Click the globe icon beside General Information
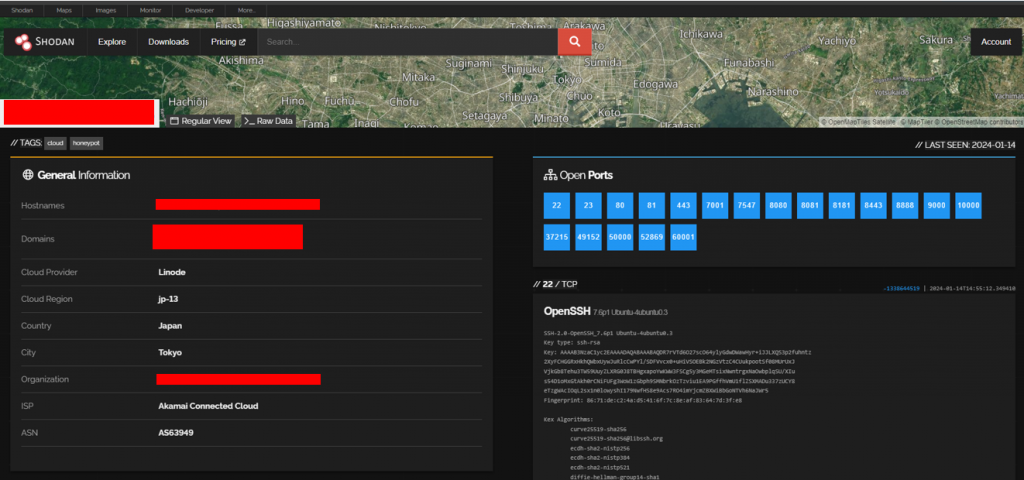The height and width of the screenshot is (480, 1024). point(28,175)
